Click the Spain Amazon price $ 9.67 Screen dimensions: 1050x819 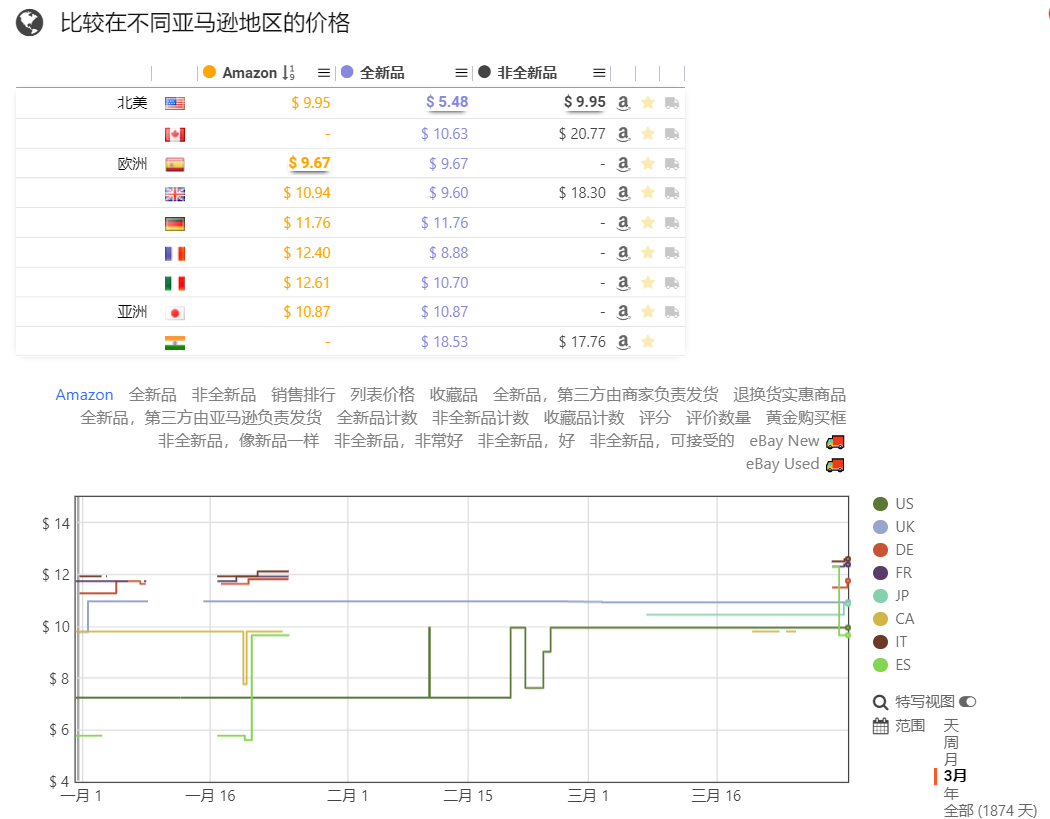[309, 163]
